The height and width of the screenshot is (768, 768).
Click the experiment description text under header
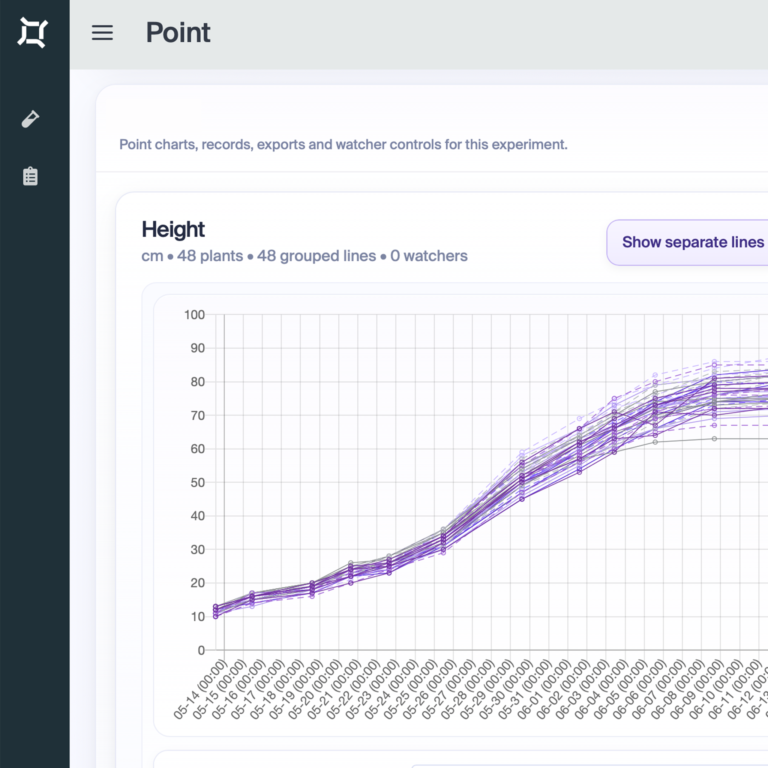pyautogui.click(x=343, y=144)
